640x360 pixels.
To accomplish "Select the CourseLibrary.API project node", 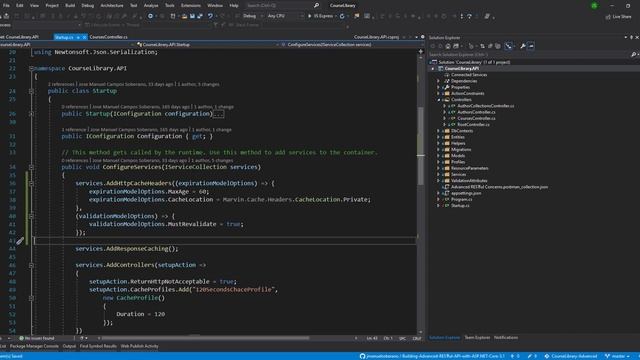I will click(x=462, y=69).
